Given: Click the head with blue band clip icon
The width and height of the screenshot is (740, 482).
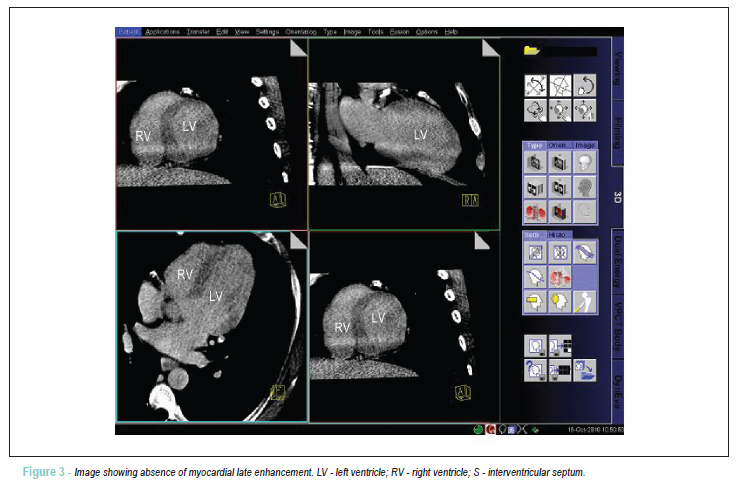Looking at the screenshot, I should [x=584, y=252].
